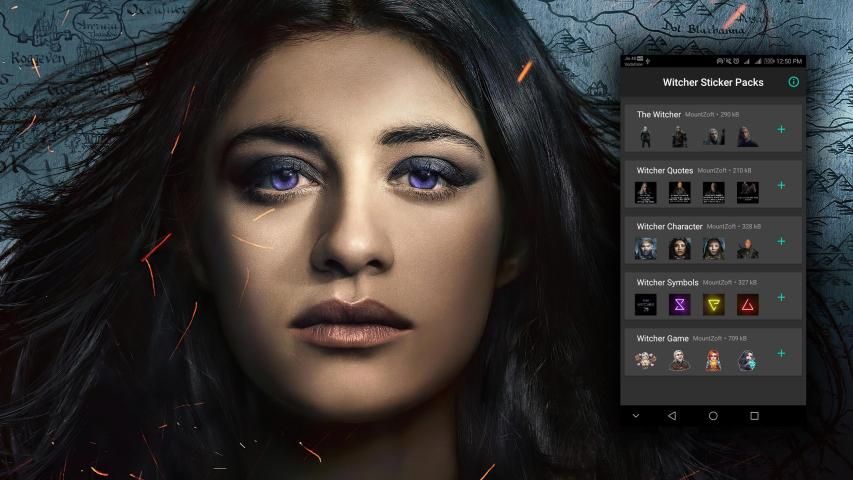Select the yellow triangle symbol sticker

(713, 305)
